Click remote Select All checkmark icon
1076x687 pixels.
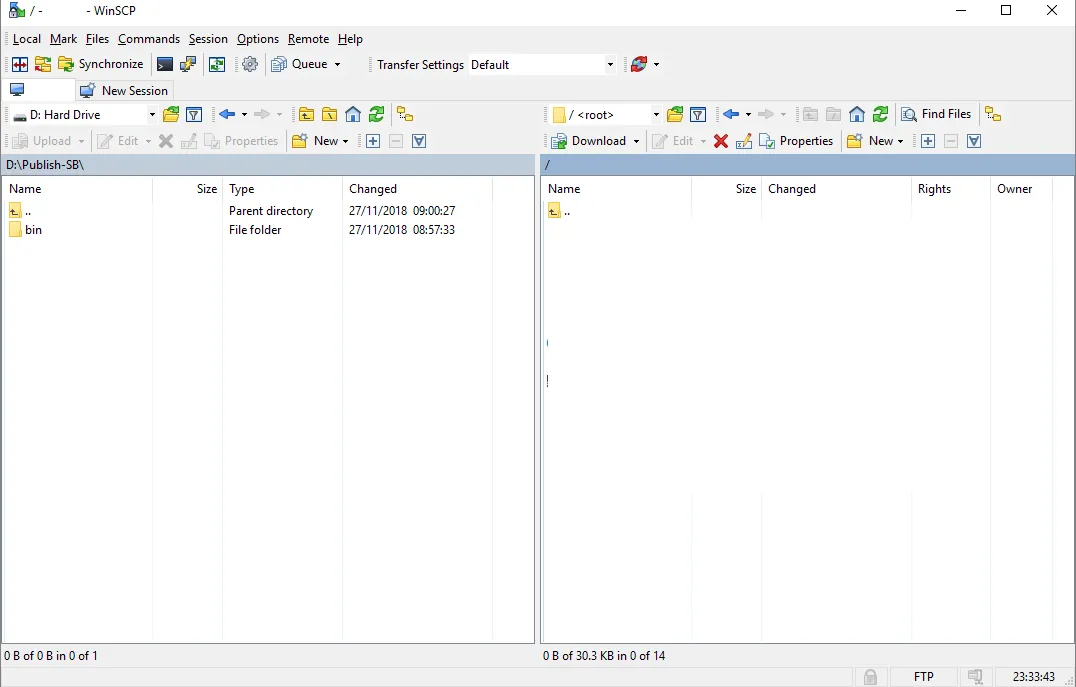[x=974, y=141]
